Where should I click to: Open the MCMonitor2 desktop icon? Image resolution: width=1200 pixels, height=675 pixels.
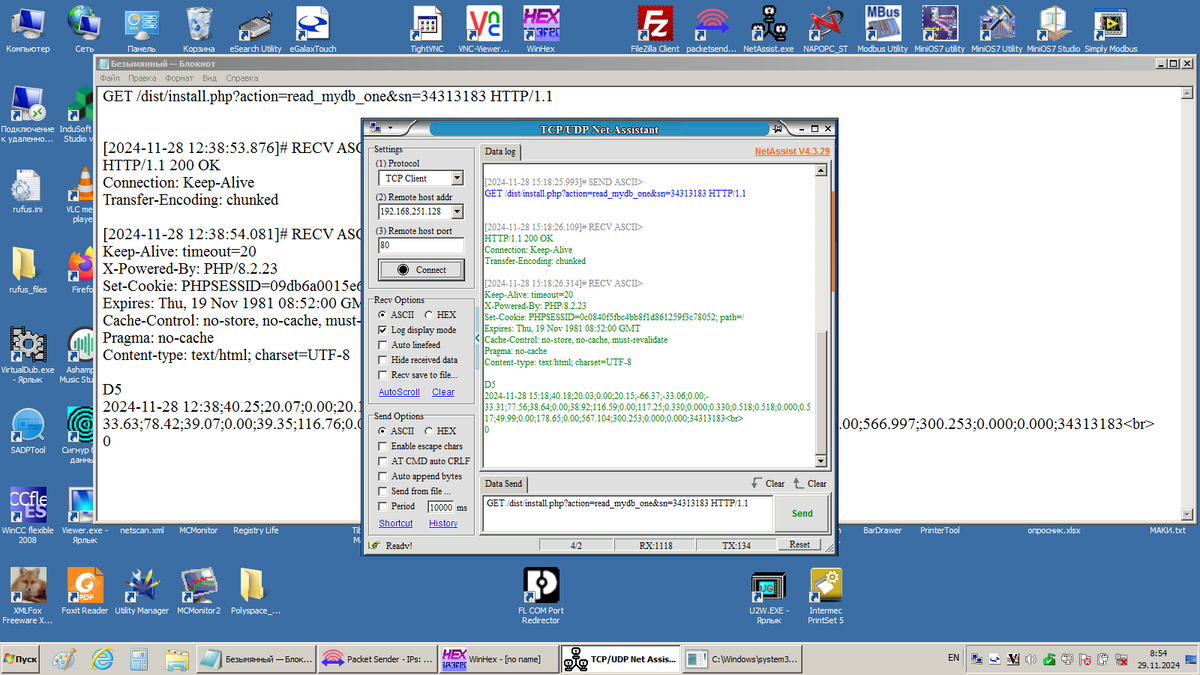click(x=199, y=590)
